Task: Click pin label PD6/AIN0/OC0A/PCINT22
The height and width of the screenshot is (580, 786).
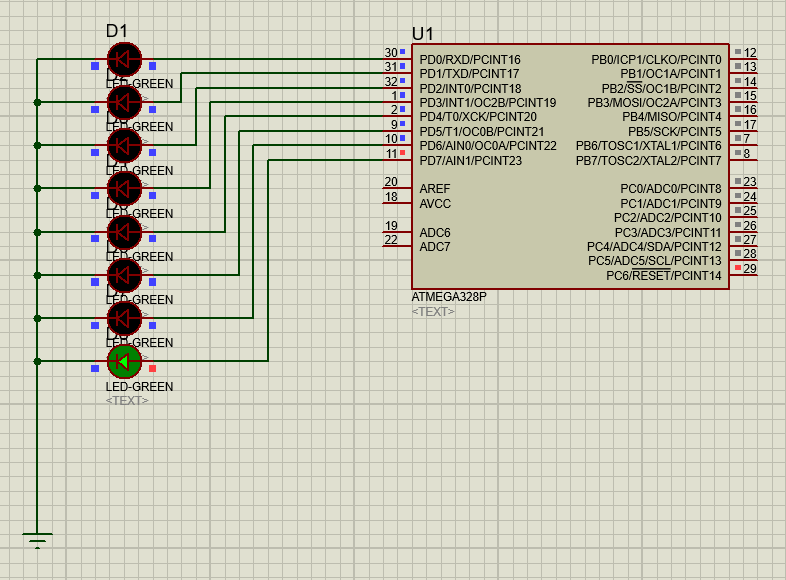Action: (488, 146)
